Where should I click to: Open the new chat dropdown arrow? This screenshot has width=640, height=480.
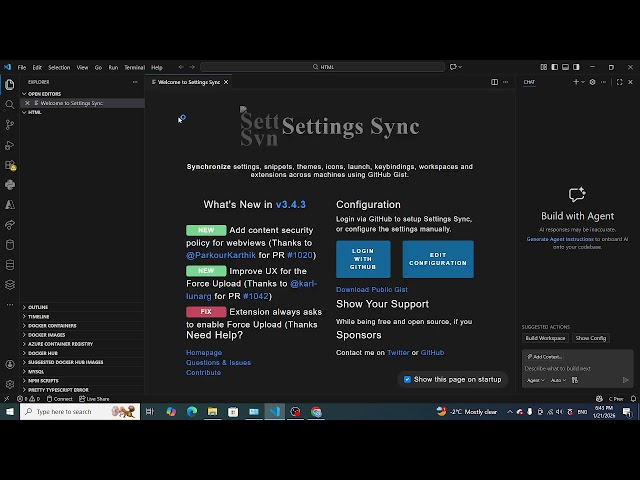(583, 82)
